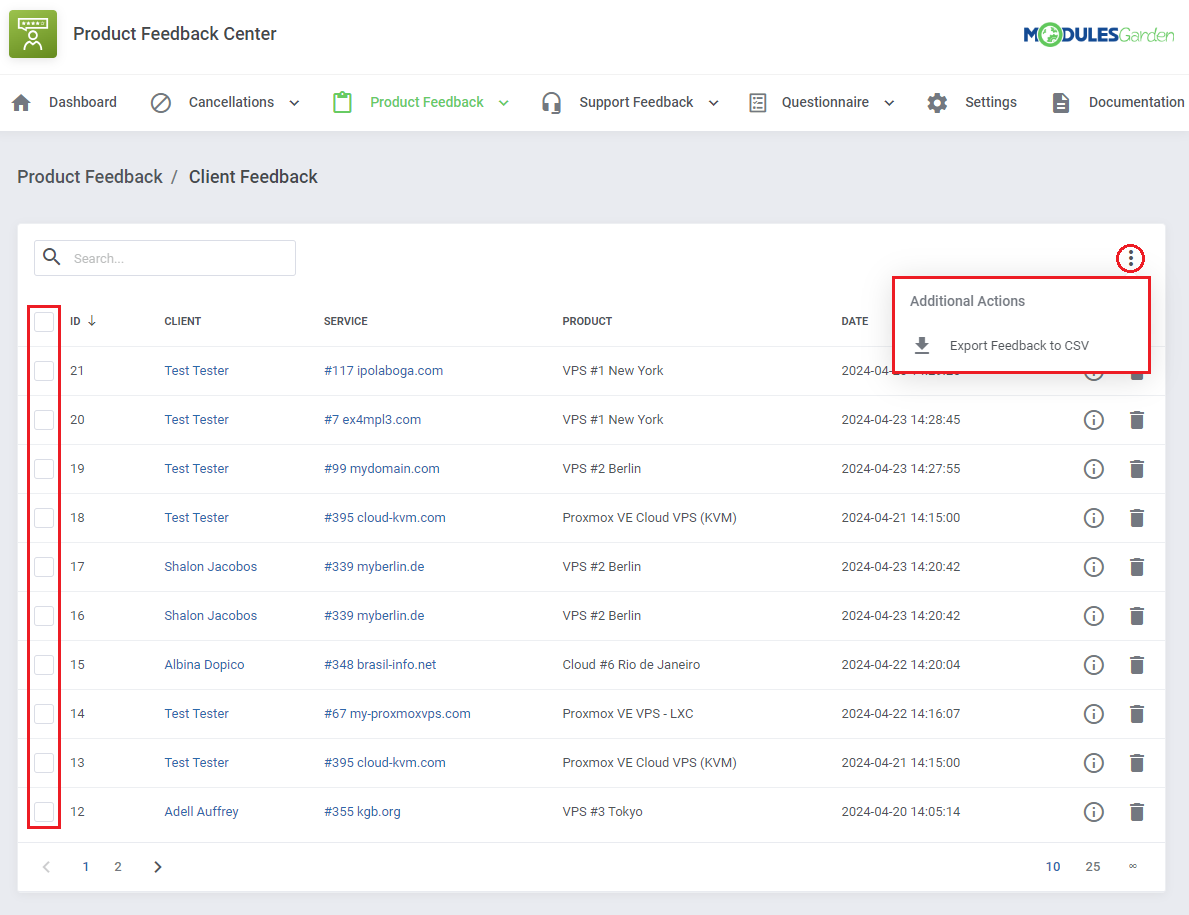Sort by the SERVICE column header
Image resolution: width=1189 pixels, height=915 pixels.
[x=345, y=321]
